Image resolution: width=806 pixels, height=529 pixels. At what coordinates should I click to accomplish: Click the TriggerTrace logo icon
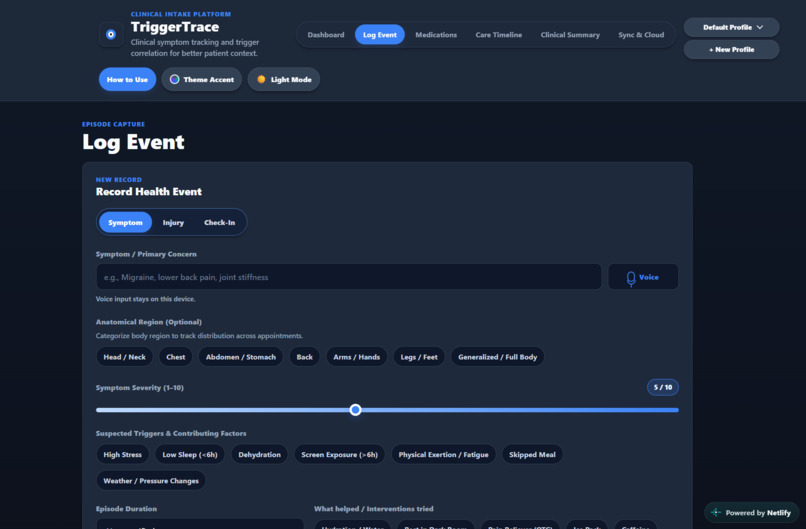pyautogui.click(x=111, y=34)
